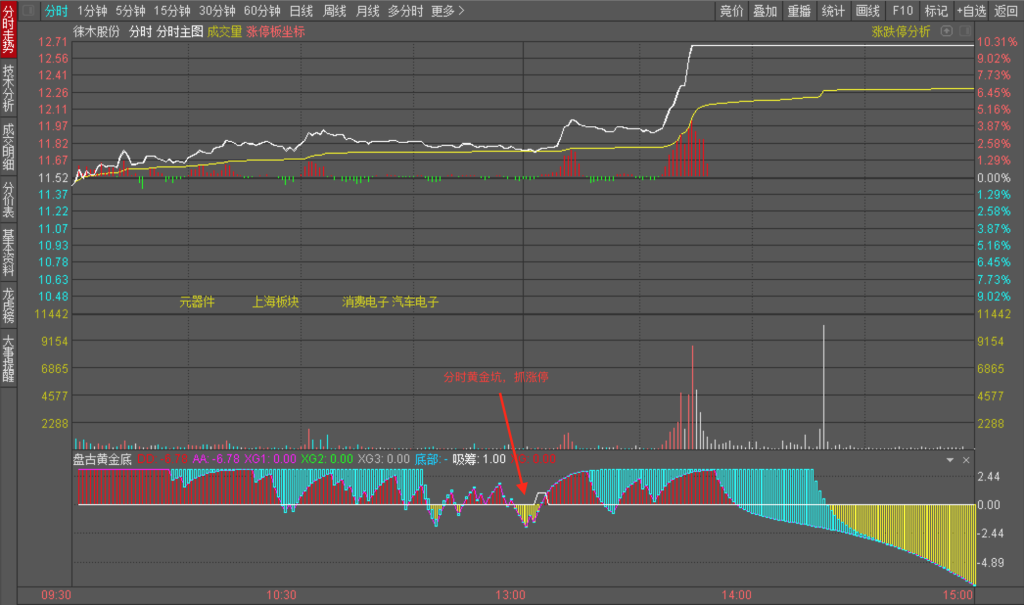
Task: Click 返回 to go back
Action: [1006, 11]
